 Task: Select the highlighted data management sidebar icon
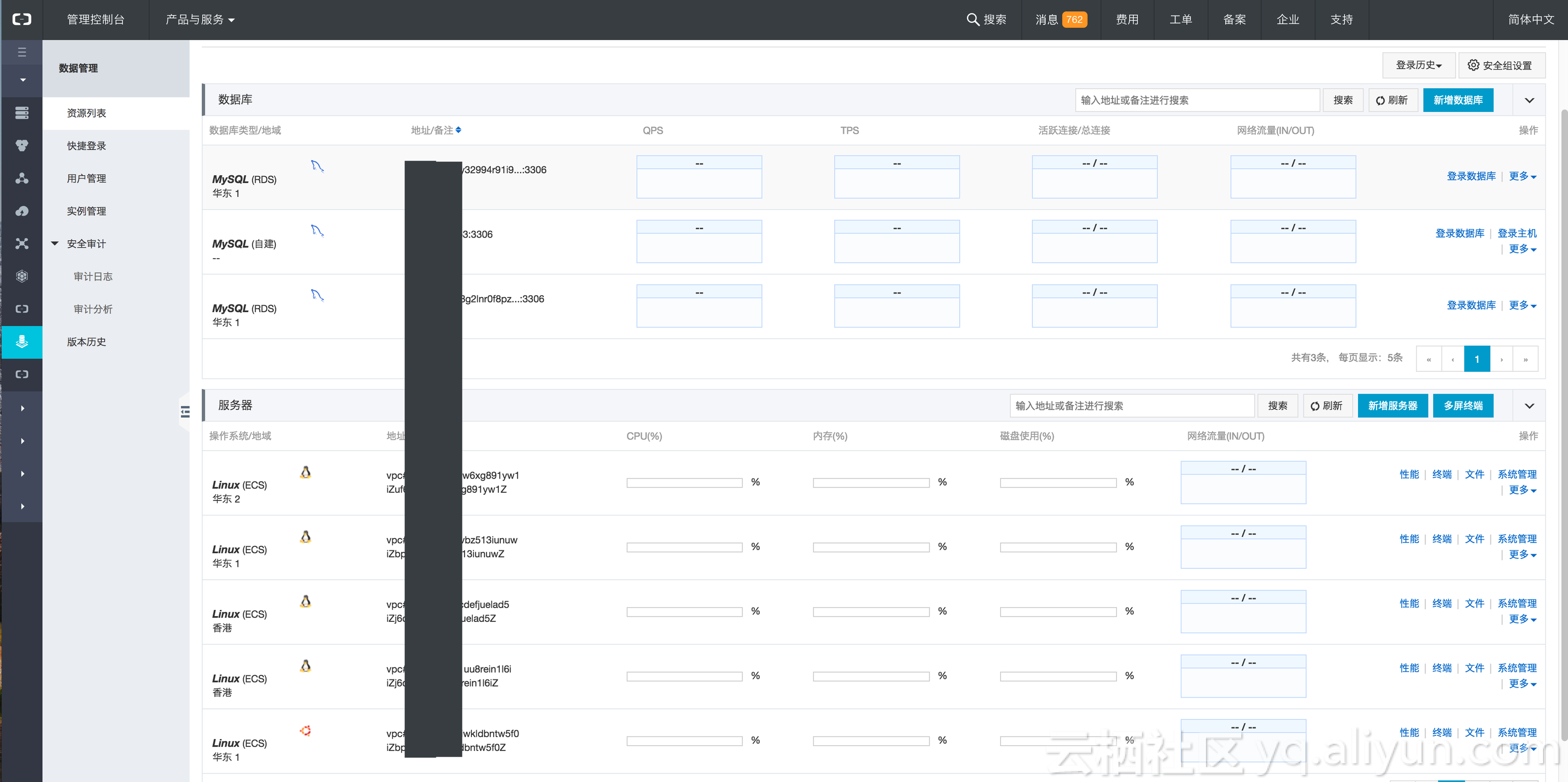22,341
